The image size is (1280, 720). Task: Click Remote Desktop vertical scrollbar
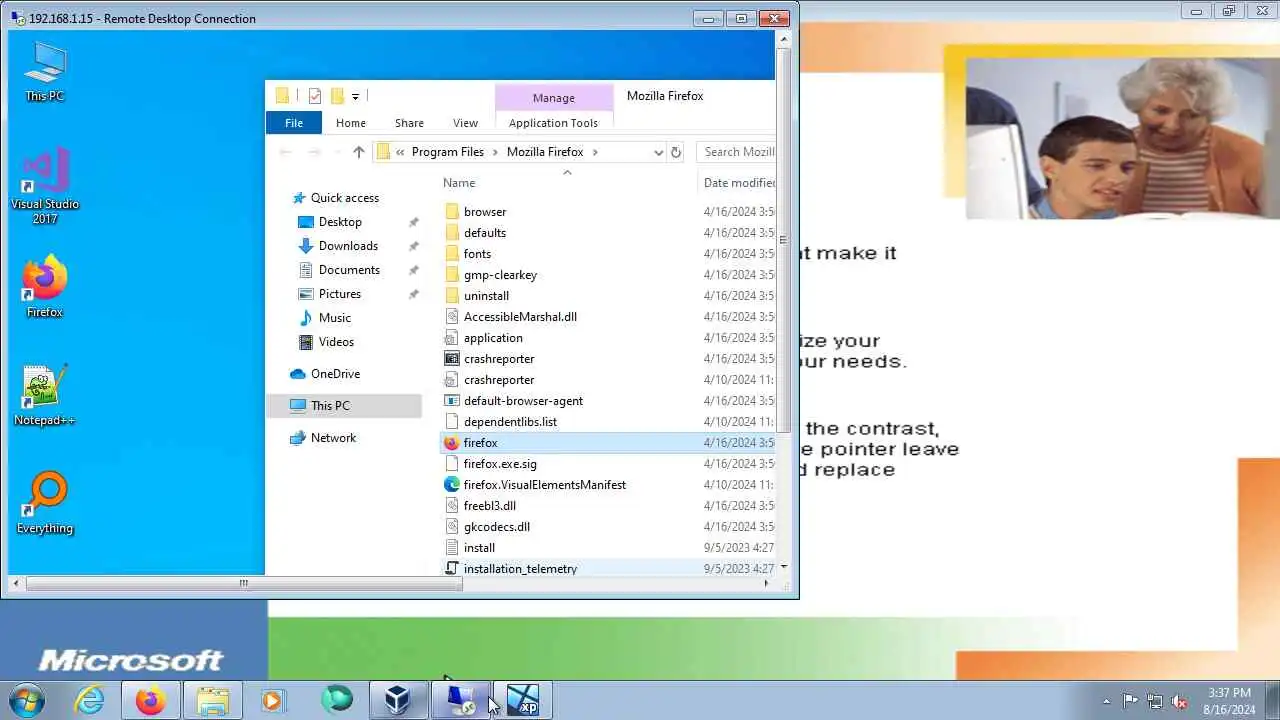(784, 240)
